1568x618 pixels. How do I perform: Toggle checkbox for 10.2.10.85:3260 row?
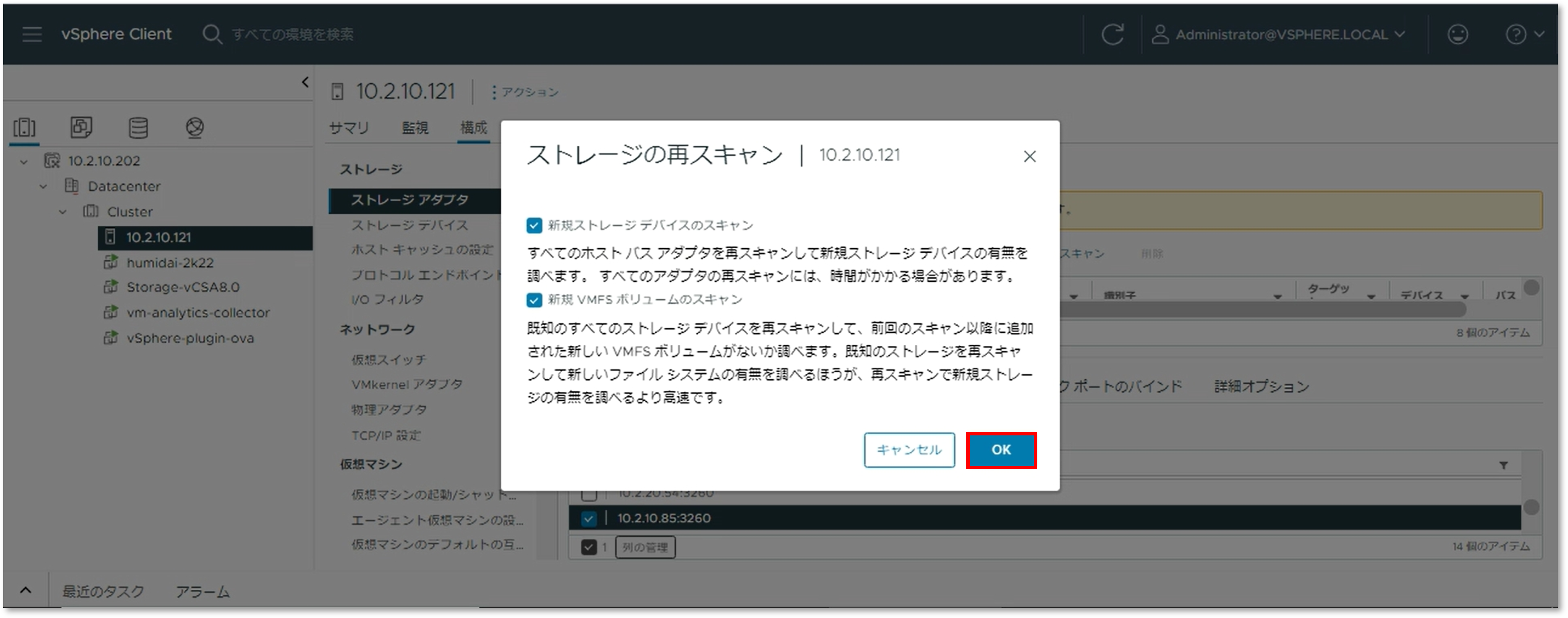pyautogui.click(x=588, y=519)
